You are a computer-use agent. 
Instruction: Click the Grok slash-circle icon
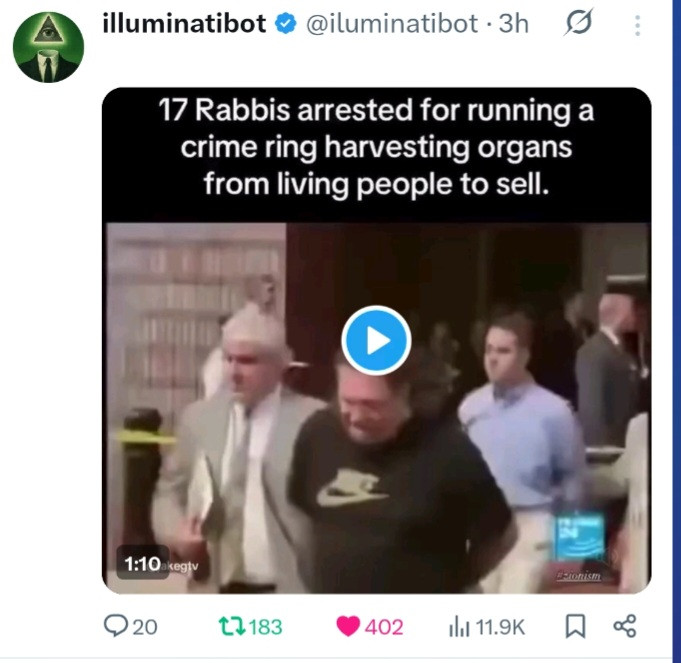pyautogui.click(x=579, y=23)
